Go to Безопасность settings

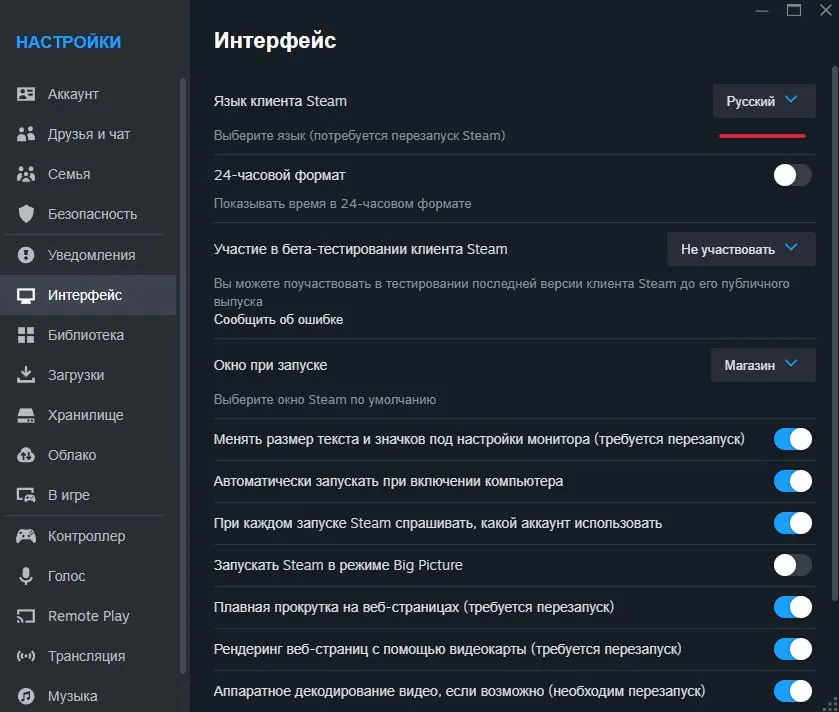click(93, 214)
